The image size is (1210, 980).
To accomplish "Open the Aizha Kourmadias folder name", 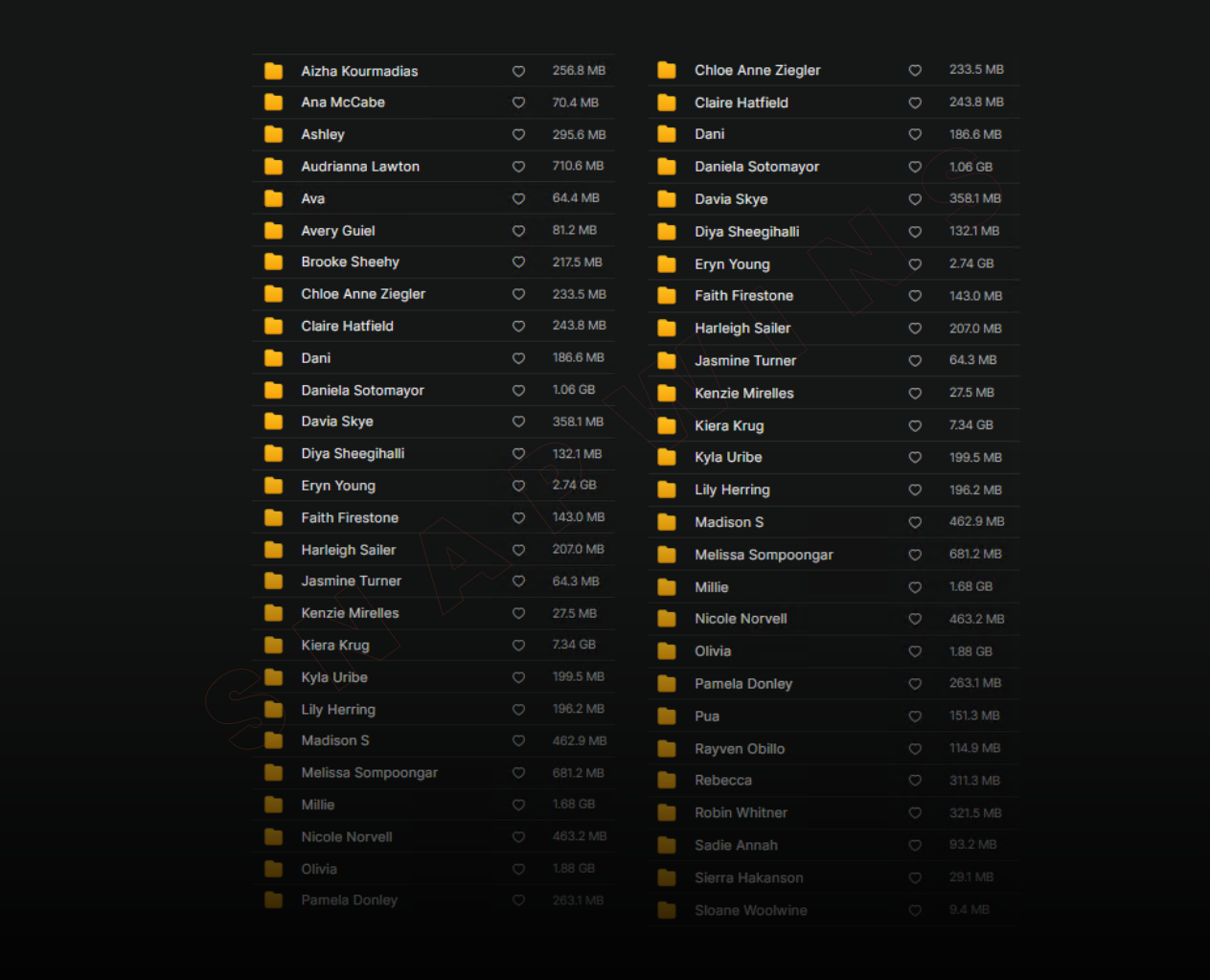I will [359, 71].
